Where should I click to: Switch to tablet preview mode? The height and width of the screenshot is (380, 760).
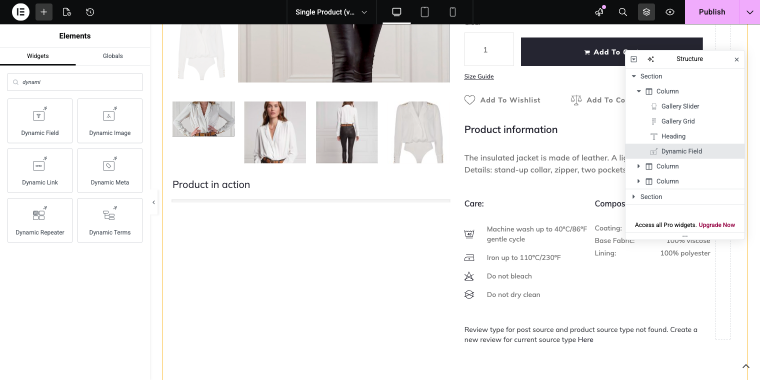pyautogui.click(x=425, y=12)
